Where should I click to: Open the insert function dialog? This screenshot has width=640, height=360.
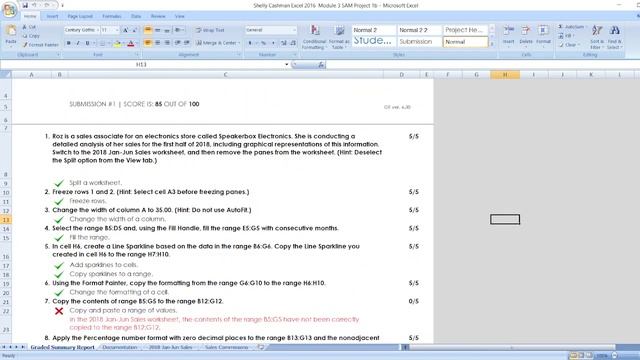click(321, 64)
